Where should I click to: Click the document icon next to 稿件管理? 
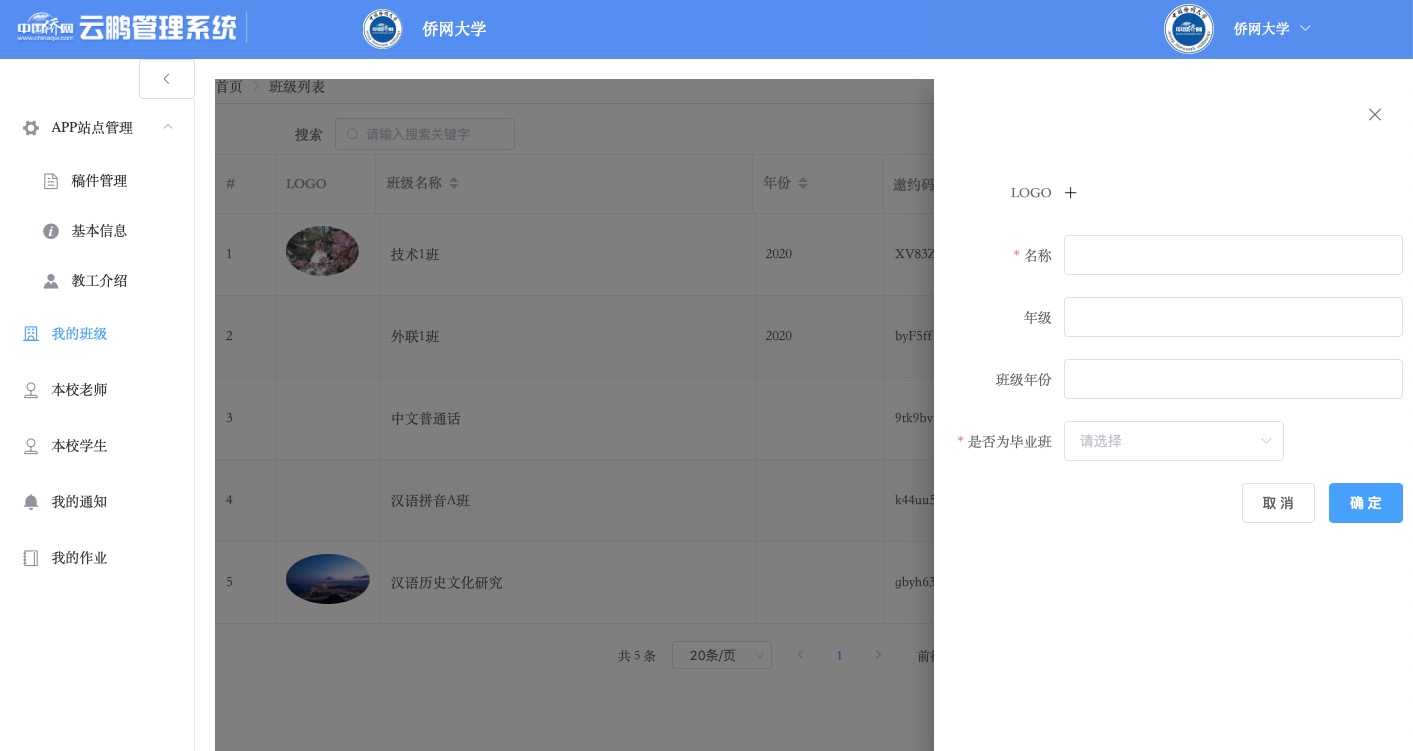coord(51,181)
